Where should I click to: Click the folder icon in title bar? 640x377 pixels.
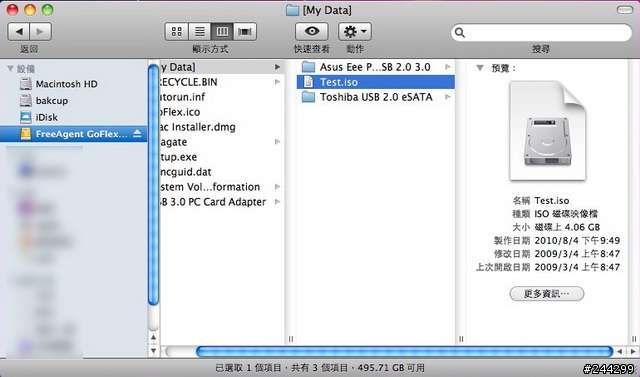point(292,10)
